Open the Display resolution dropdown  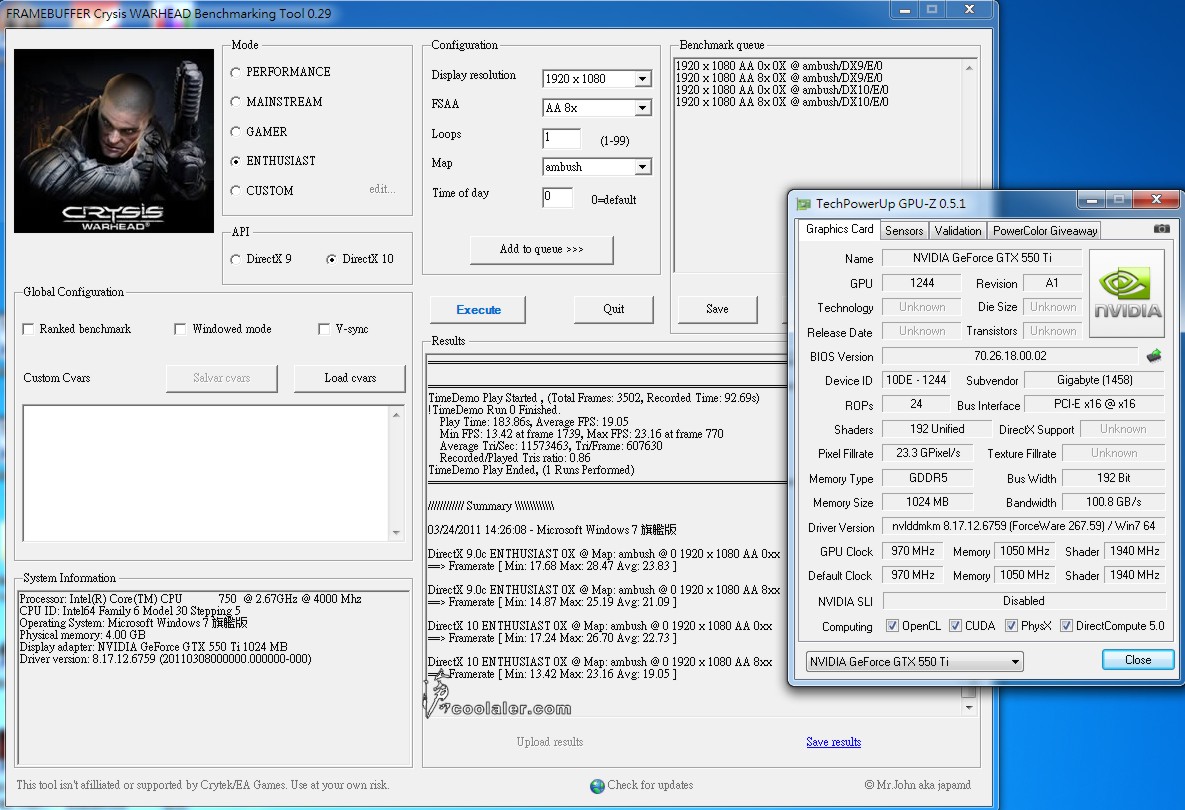(x=642, y=79)
